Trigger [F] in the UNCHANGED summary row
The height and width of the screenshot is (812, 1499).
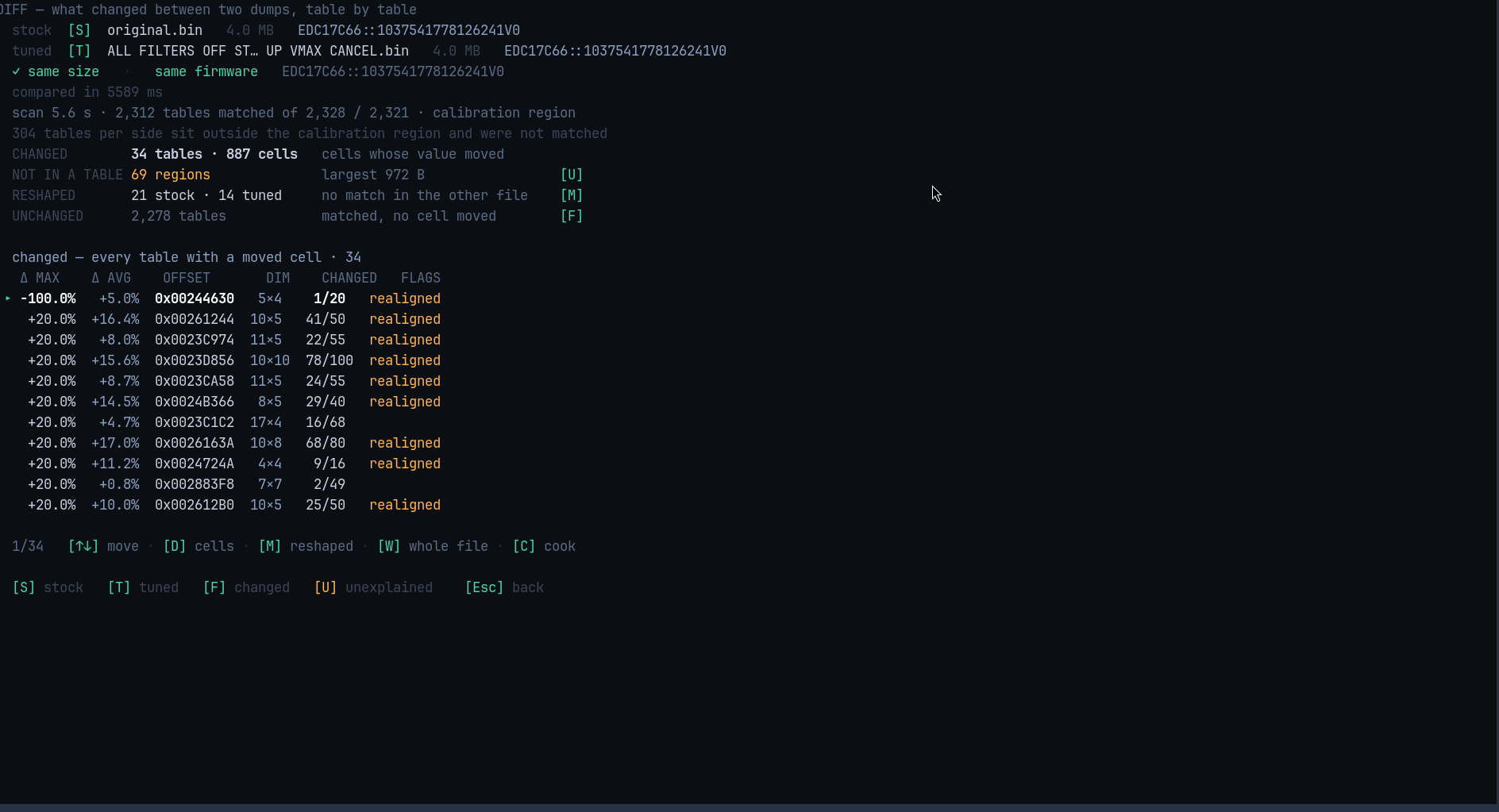coord(572,216)
